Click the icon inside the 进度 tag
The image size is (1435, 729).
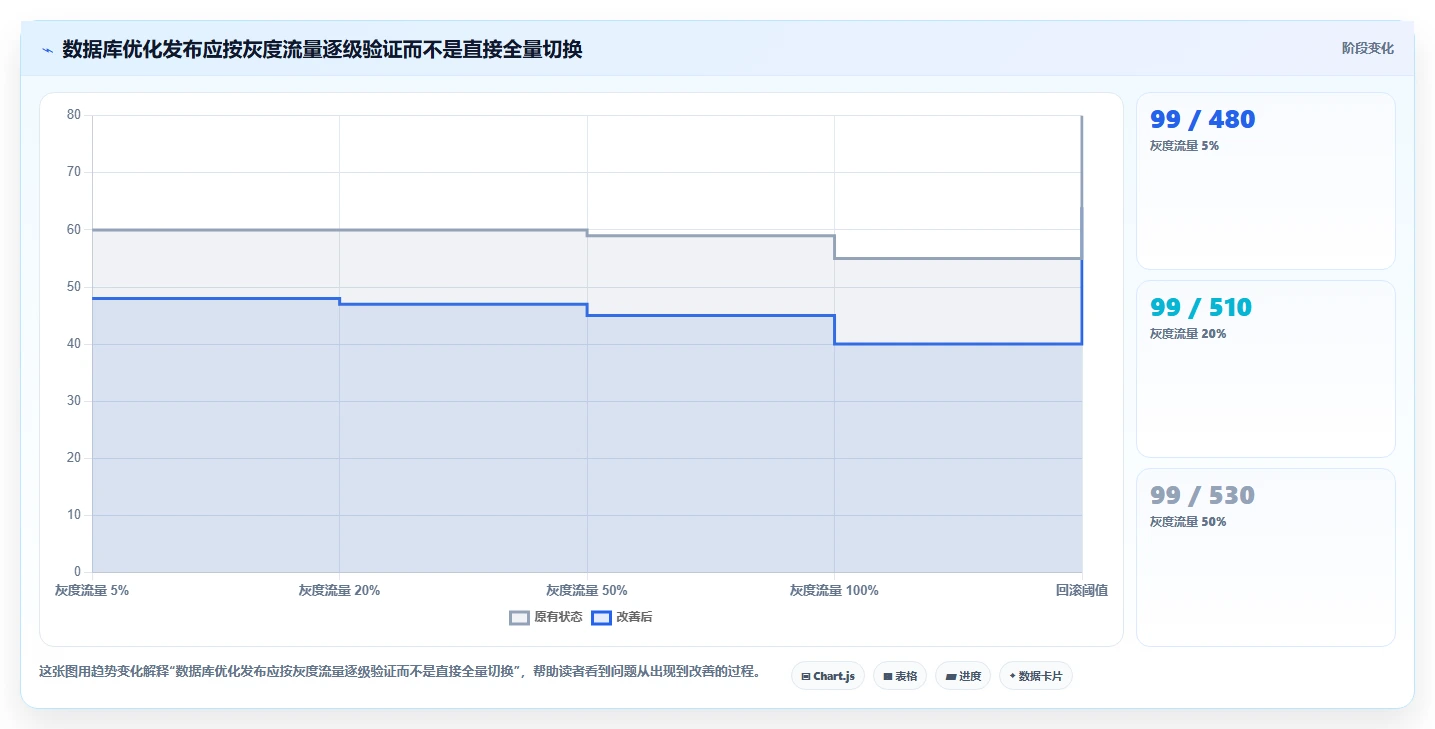tap(951, 676)
